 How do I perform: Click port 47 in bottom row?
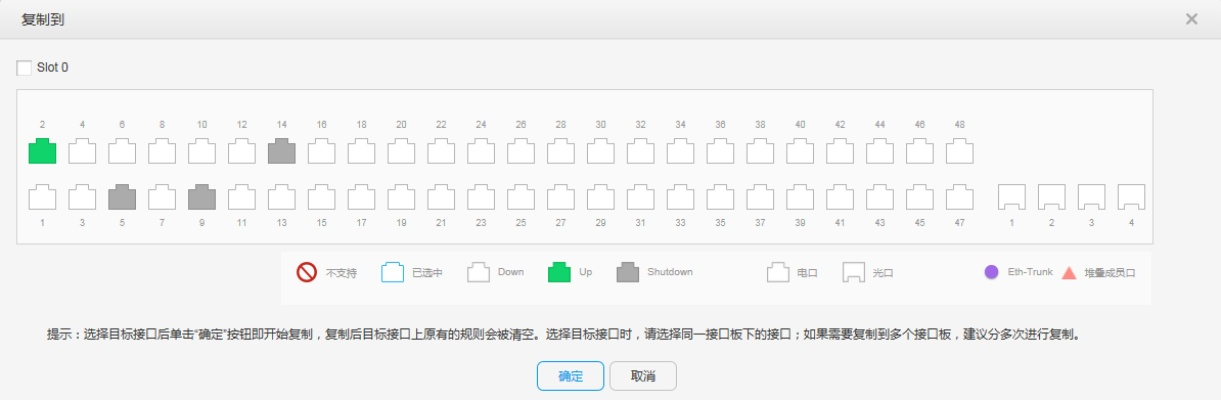click(x=960, y=197)
